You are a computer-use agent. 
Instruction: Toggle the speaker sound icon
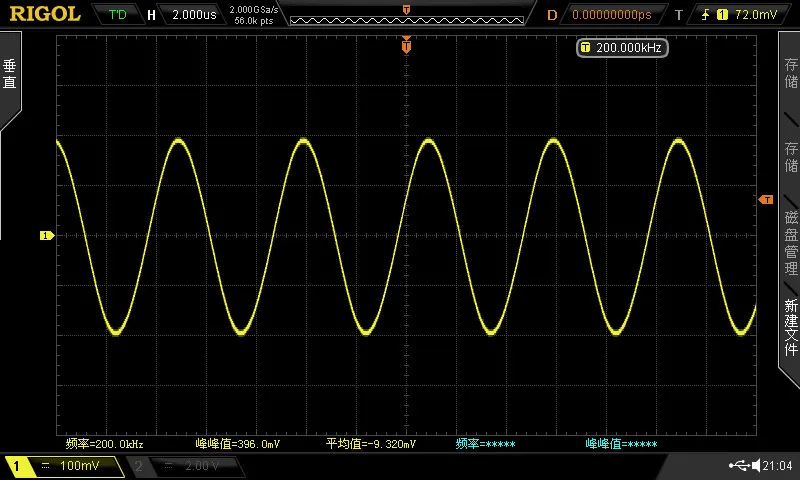756,465
